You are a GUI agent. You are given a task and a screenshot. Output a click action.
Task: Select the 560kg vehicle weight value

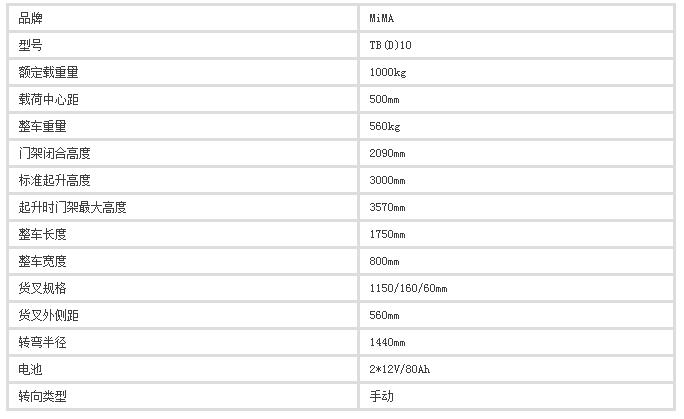[384, 126]
